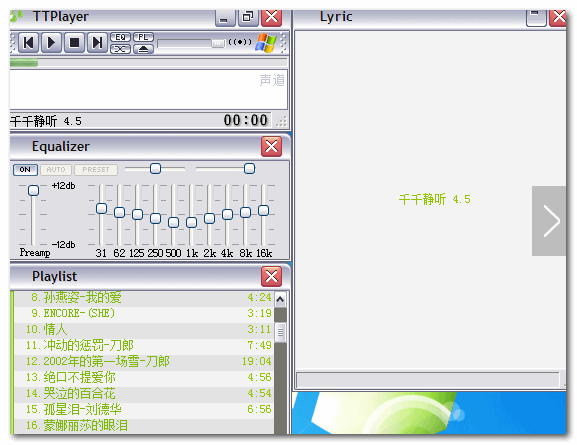Viewport: 577px width, 445px height.
Task: Skip to next track button
Action: (98, 43)
